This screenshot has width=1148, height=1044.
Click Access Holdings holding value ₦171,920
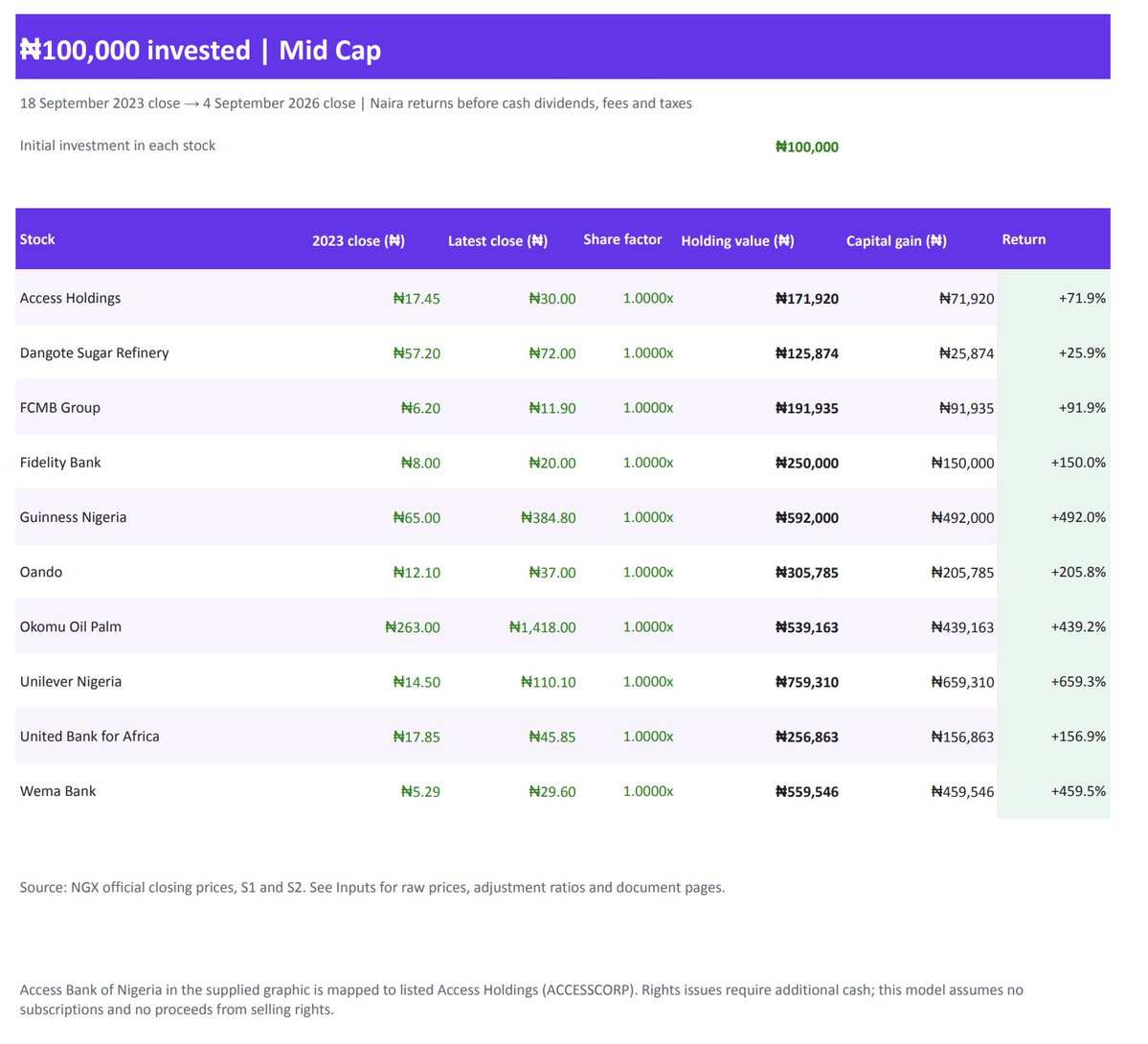(807, 299)
